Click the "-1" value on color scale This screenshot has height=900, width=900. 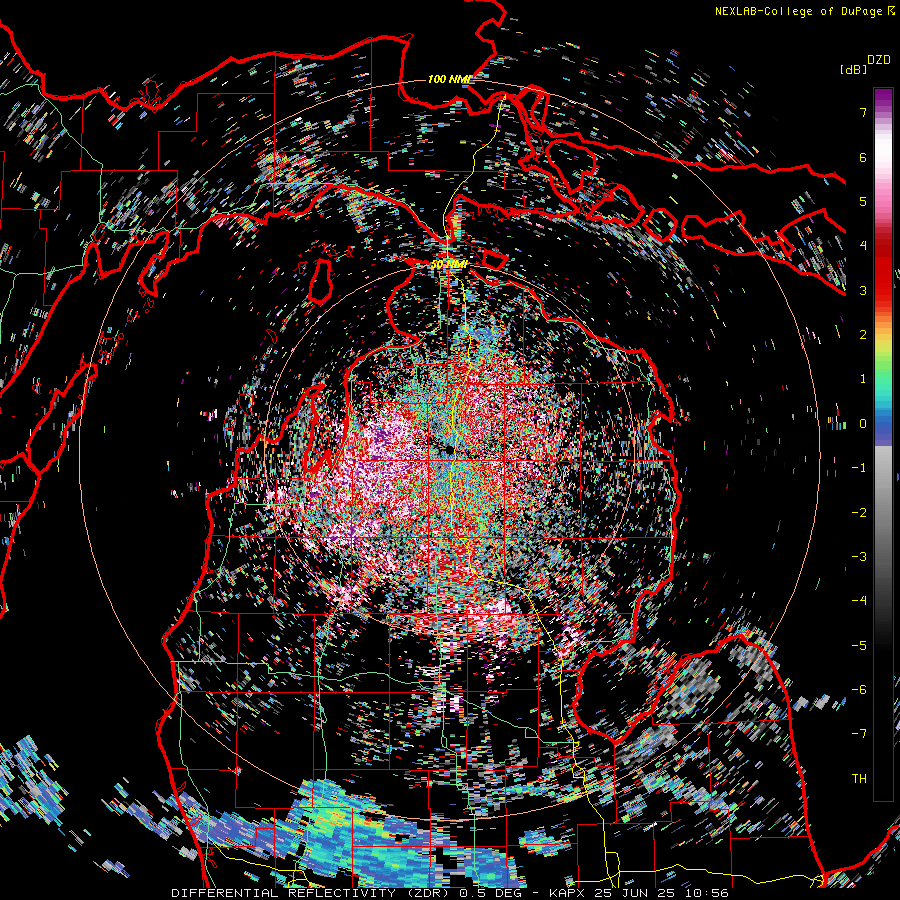point(859,468)
